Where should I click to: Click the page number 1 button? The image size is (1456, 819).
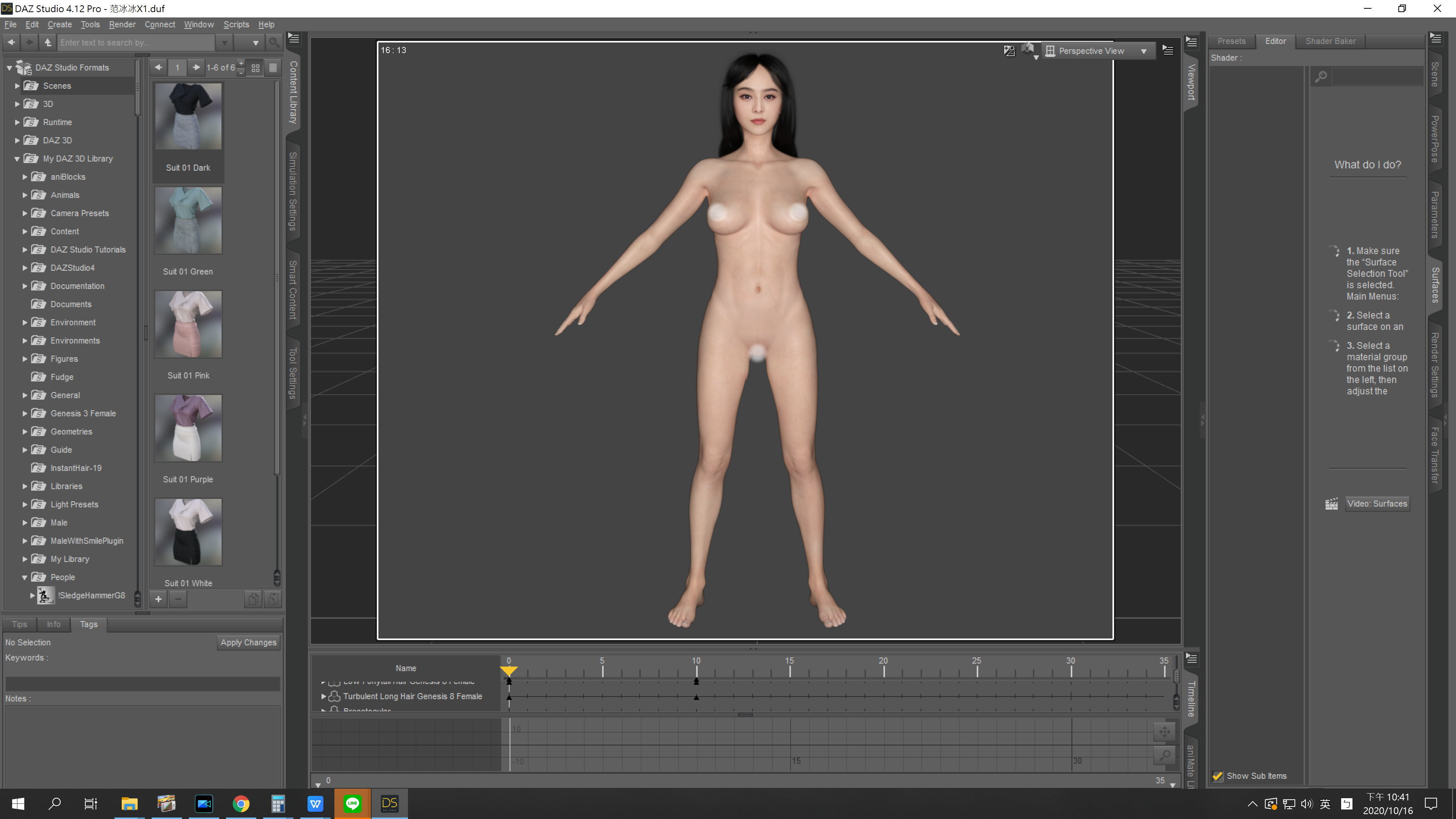pos(177,67)
